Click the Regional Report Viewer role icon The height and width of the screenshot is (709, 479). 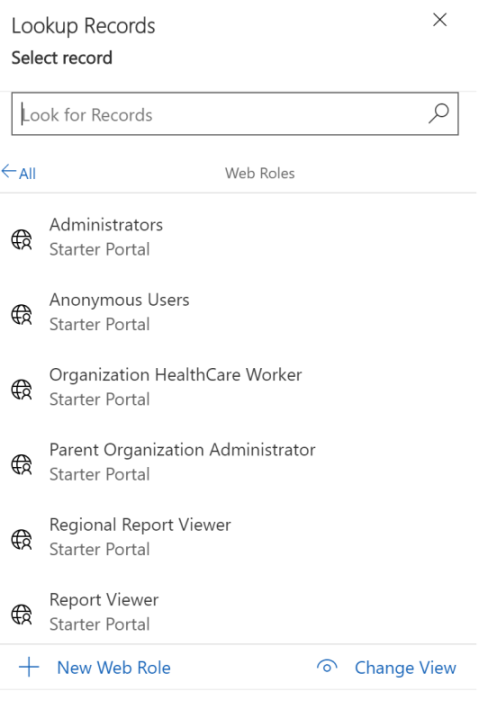click(22, 539)
